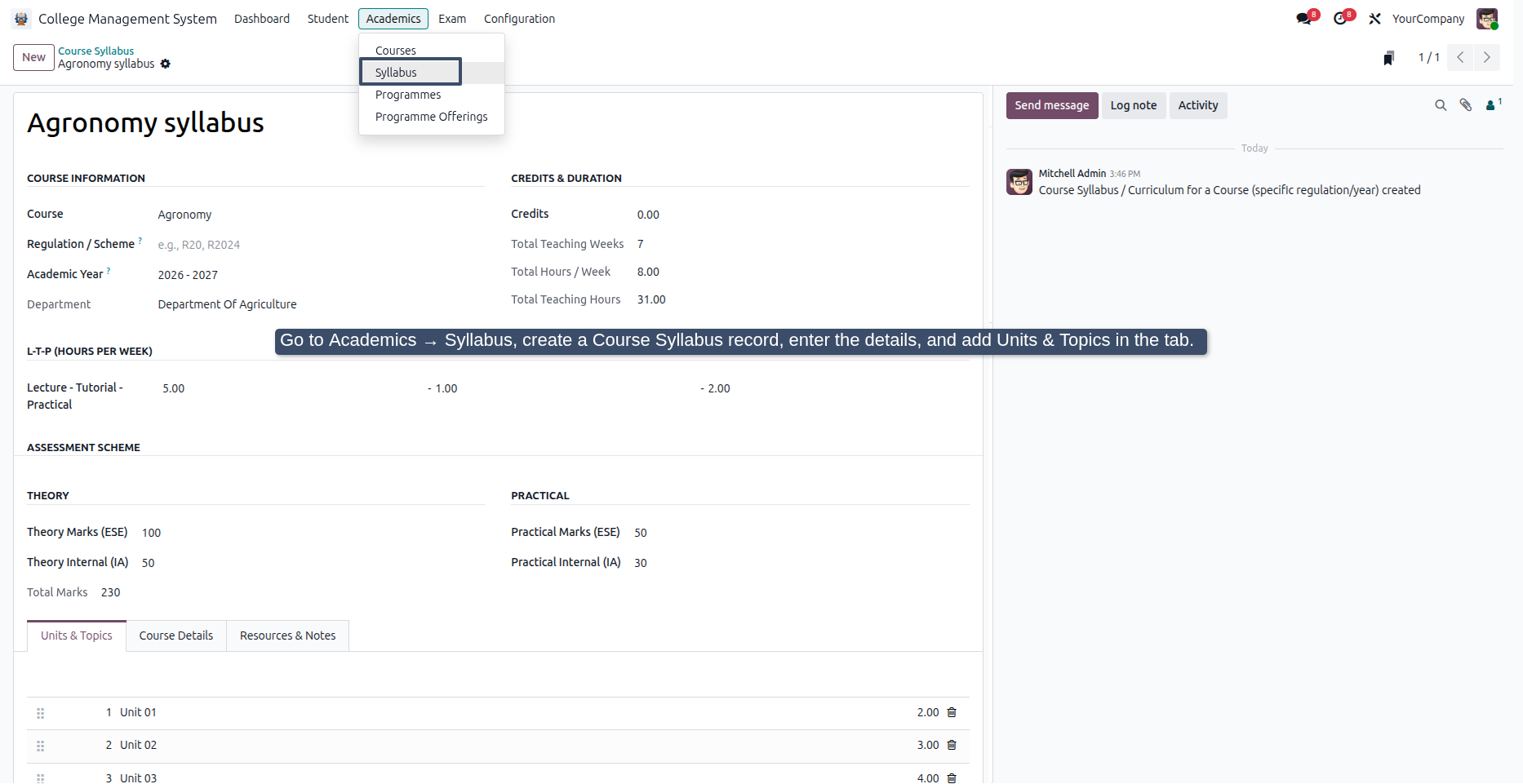Screen dimensions: 1523x784
Task: Select the Units & Topics tab
Action: [77, 636]
